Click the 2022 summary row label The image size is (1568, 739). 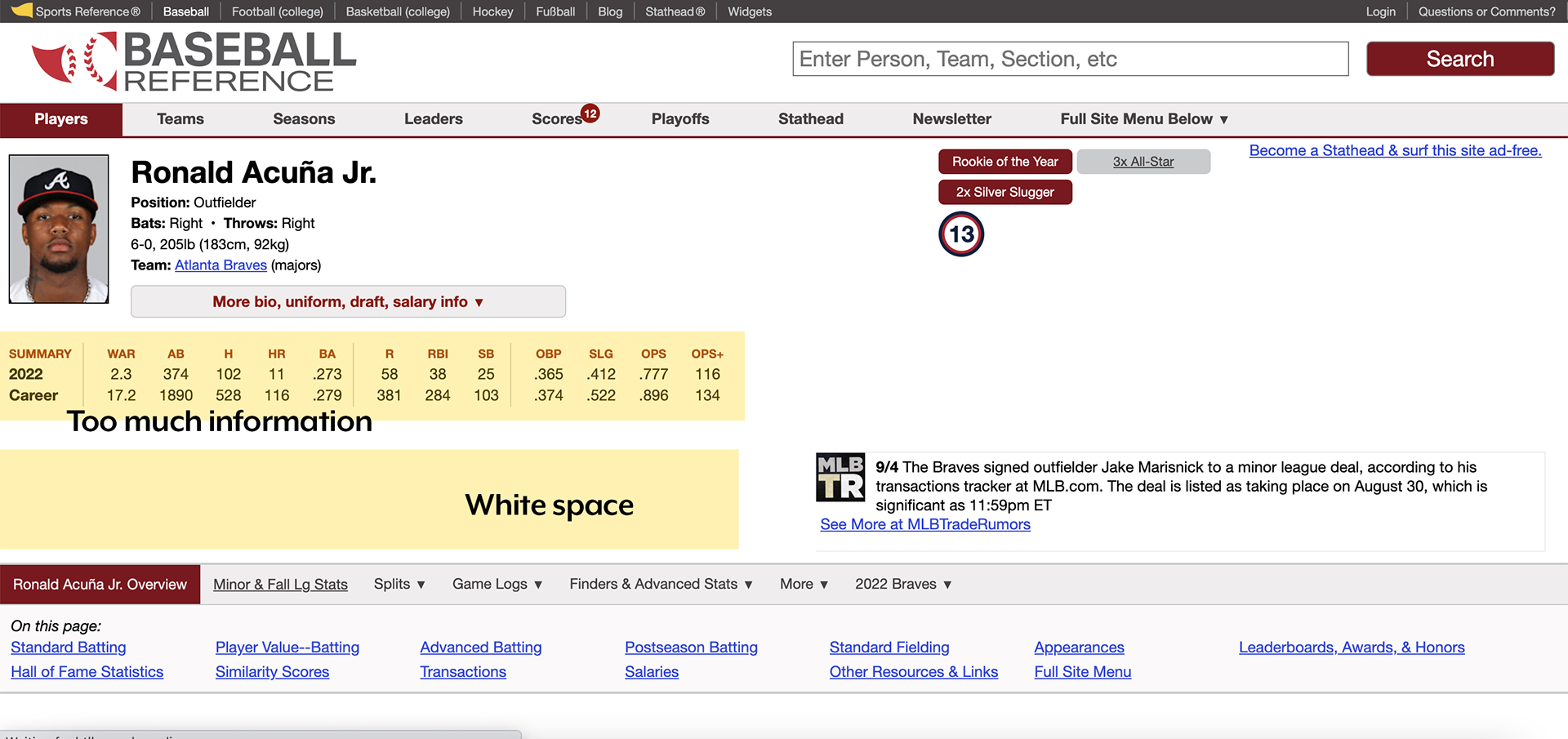point(26,374)
